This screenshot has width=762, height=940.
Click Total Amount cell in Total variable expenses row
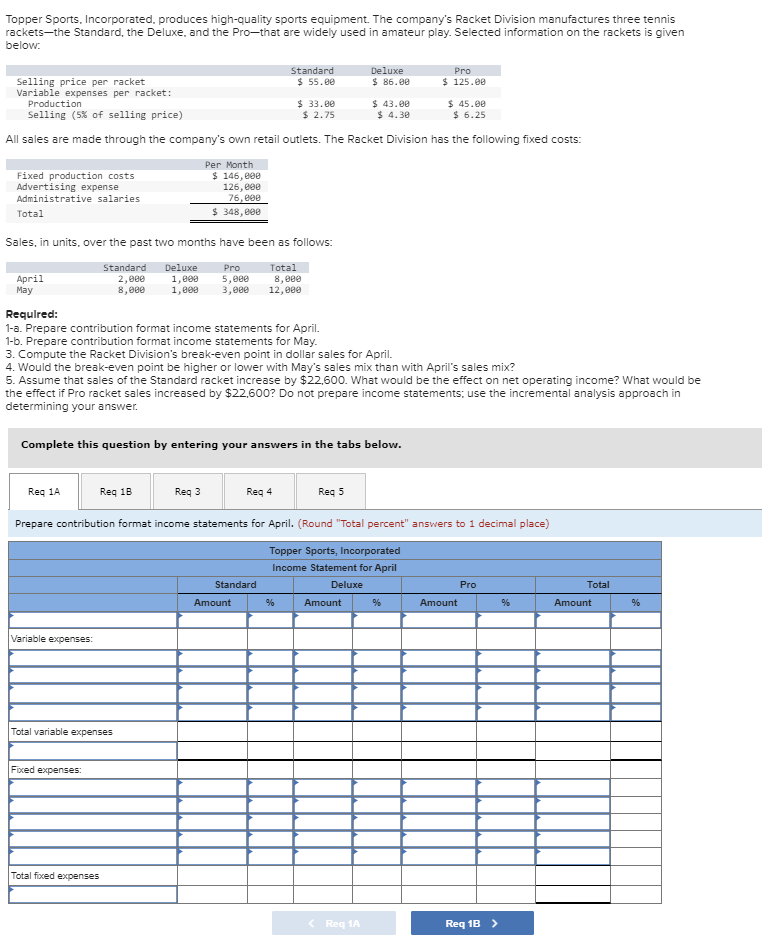pyautogui.click(x=573, y=731)
